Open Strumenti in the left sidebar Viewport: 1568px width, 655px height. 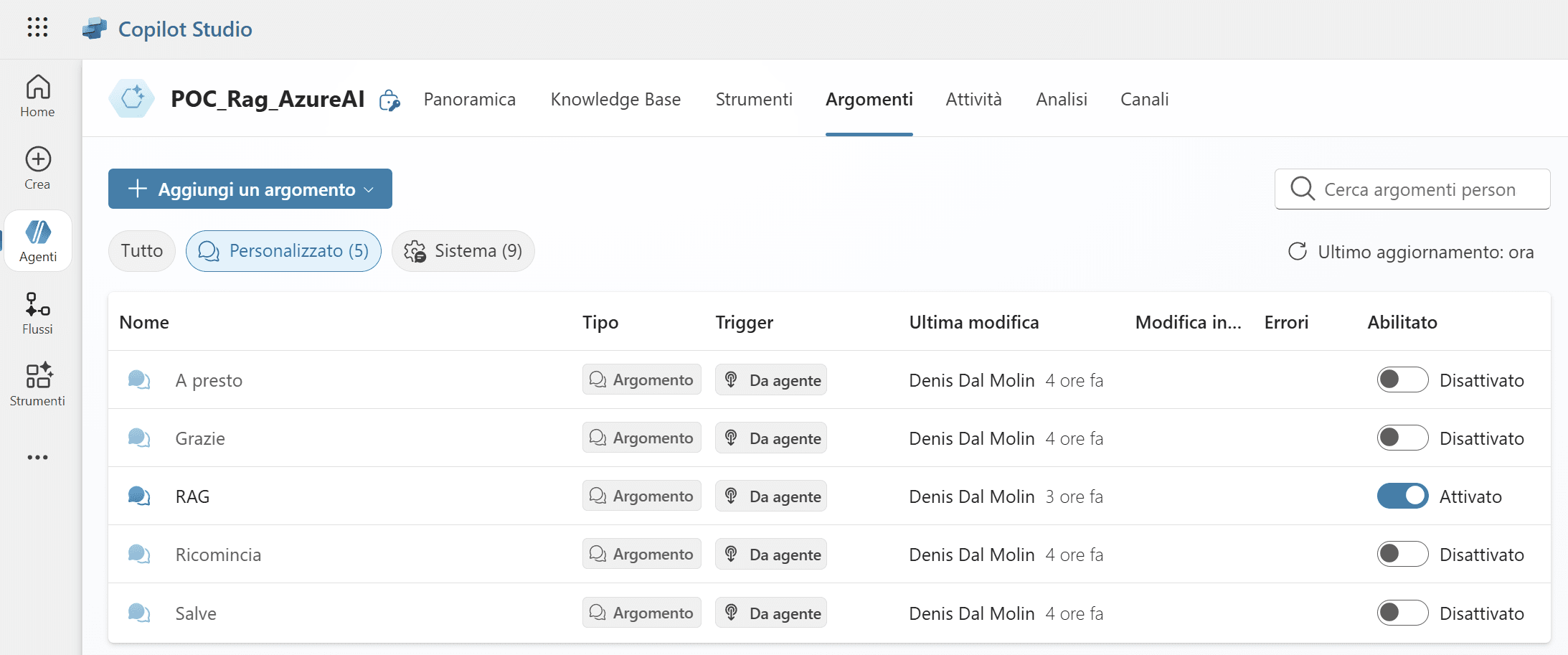coord(37,385)
